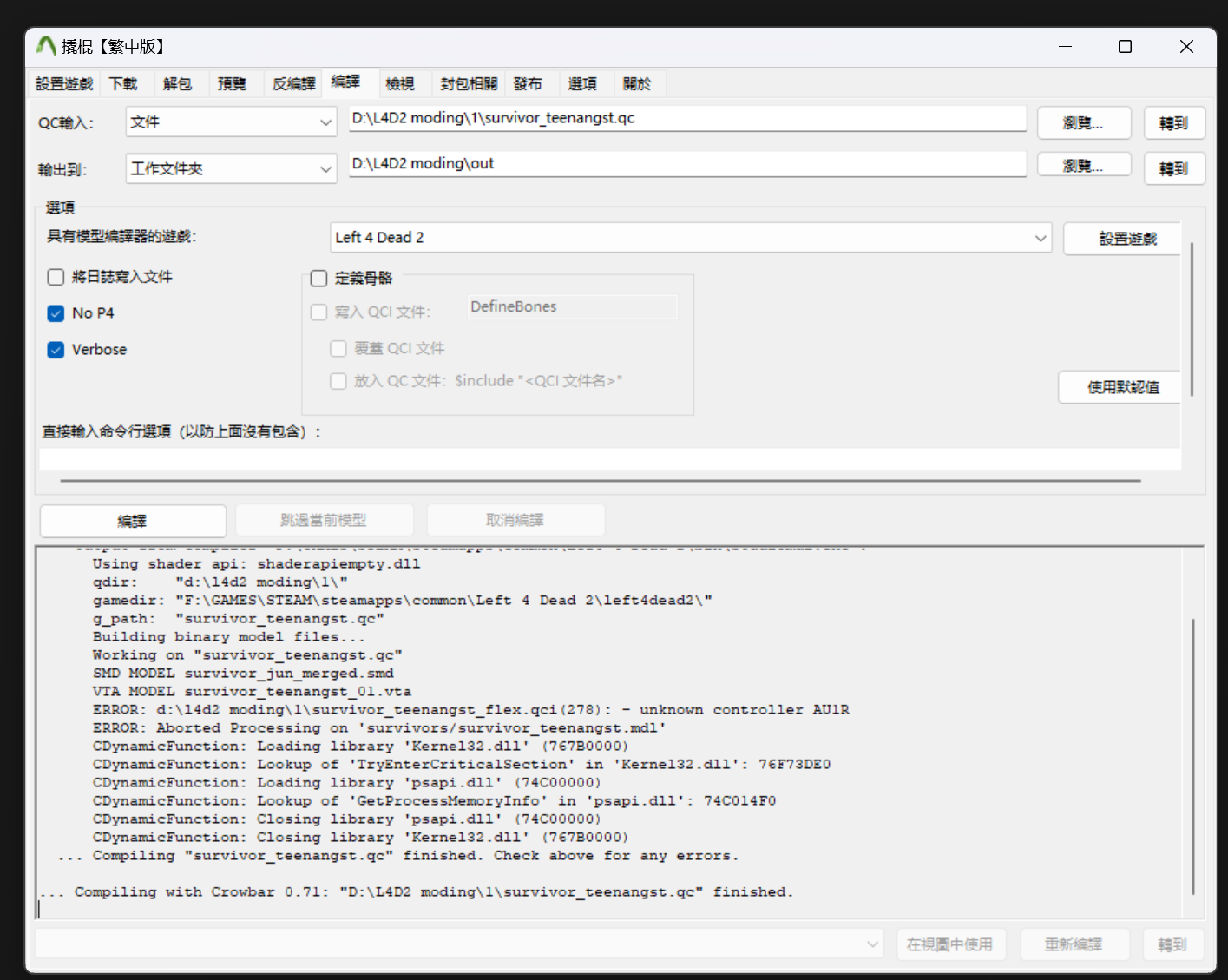Click 'VTA MODEL survivor_teenangst_01.vta' log line

(x=252, y=692)
